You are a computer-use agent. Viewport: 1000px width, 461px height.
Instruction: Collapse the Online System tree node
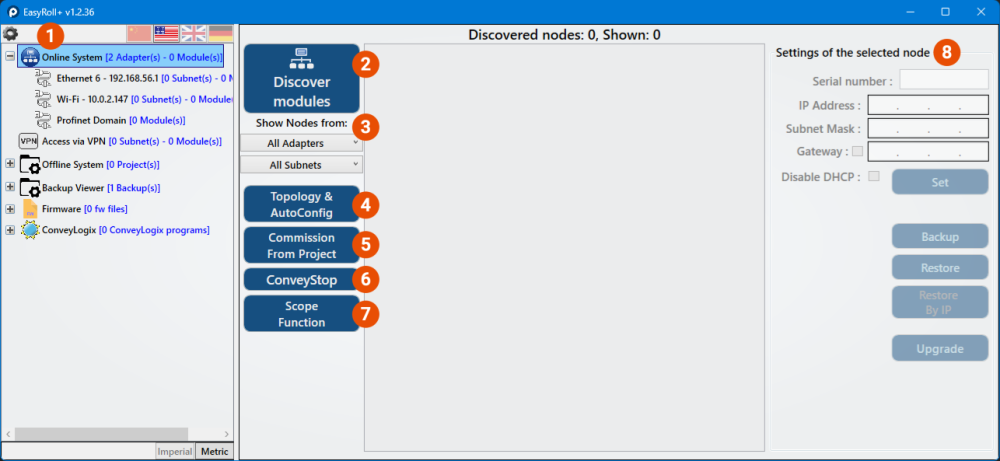pos(10,56)
